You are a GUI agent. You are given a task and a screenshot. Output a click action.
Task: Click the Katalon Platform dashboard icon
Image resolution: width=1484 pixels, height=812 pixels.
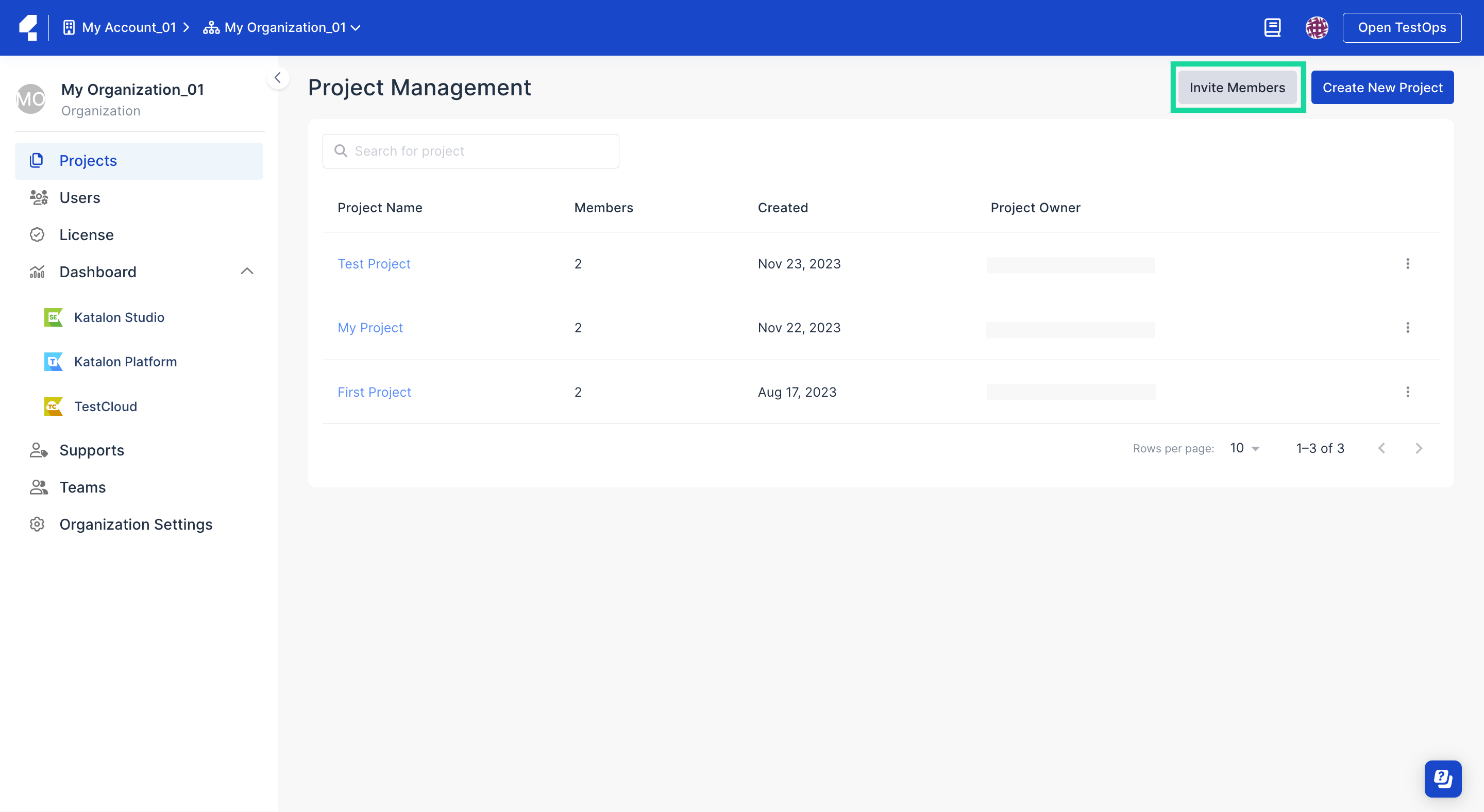pos(54,360)
